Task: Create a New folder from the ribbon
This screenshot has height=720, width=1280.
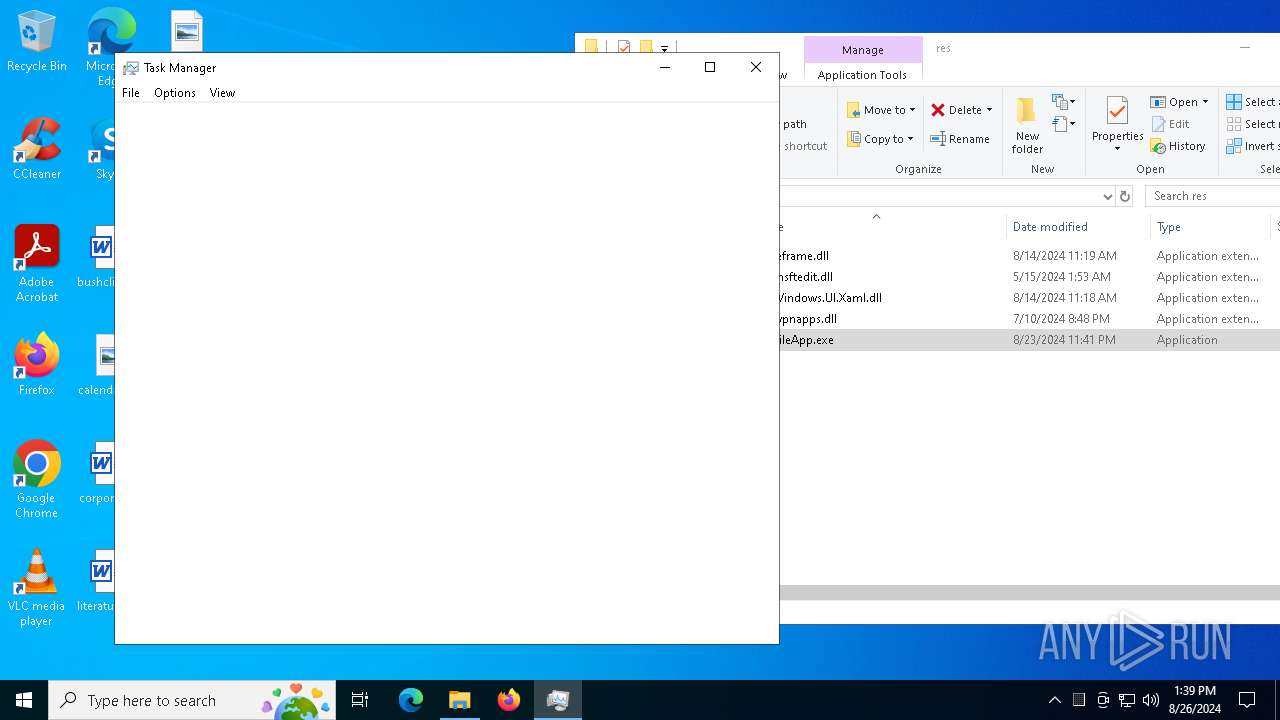Action: [x=1027, y=126]
